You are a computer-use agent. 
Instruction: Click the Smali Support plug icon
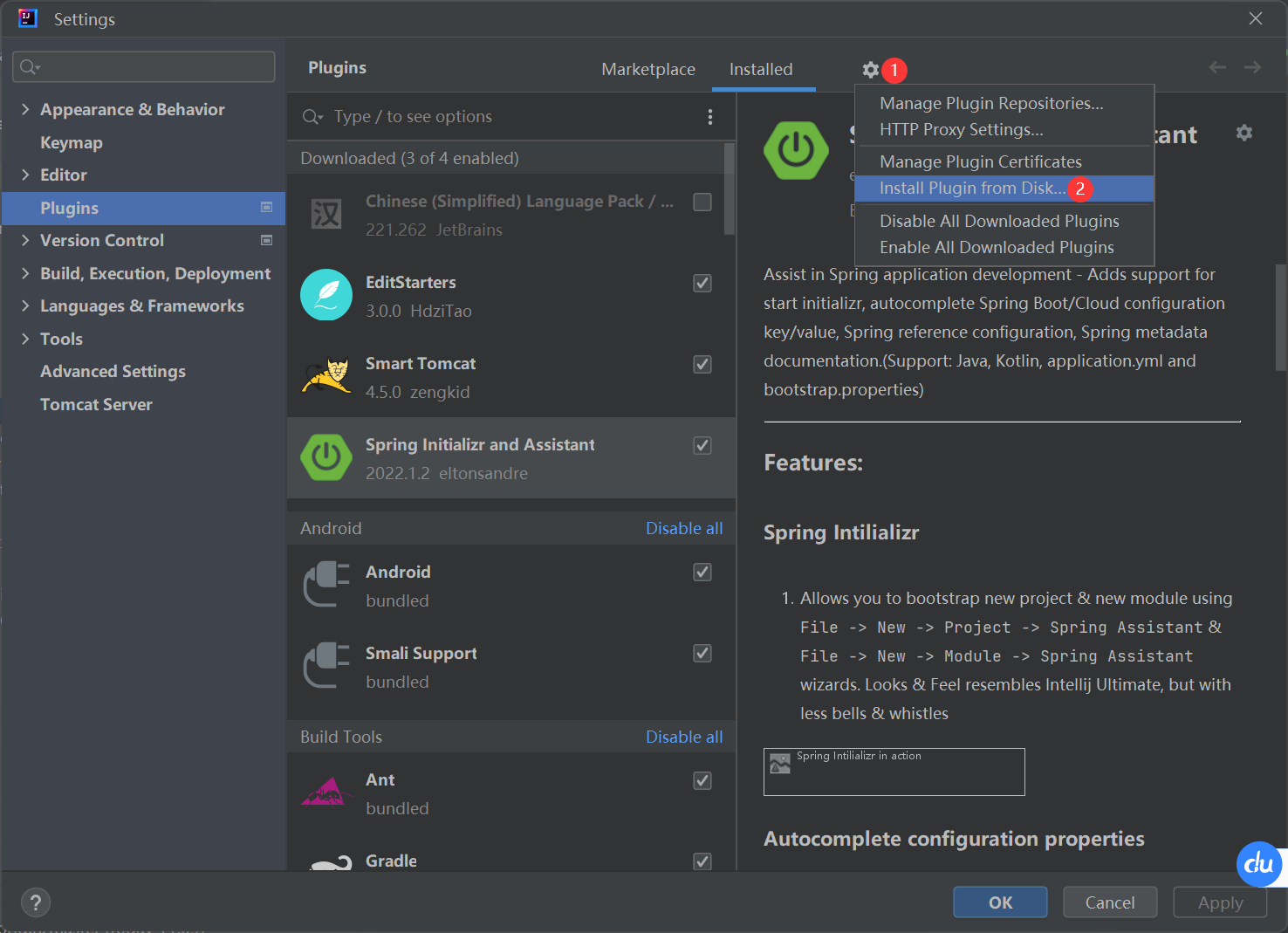click(x=326, y=666)
